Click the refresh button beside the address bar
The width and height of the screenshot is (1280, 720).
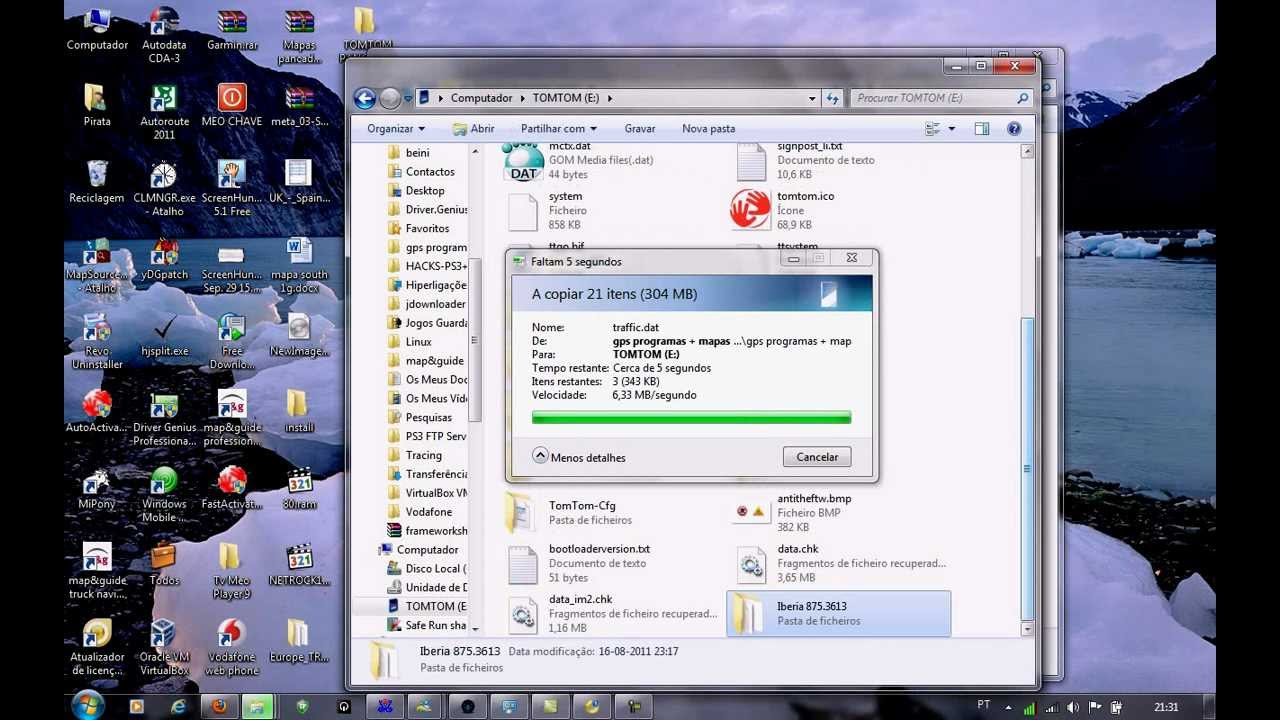click(833, 98)
